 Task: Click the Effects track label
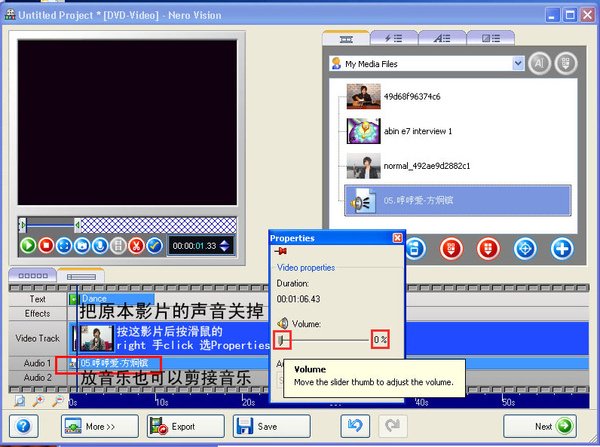pos(38,313)
